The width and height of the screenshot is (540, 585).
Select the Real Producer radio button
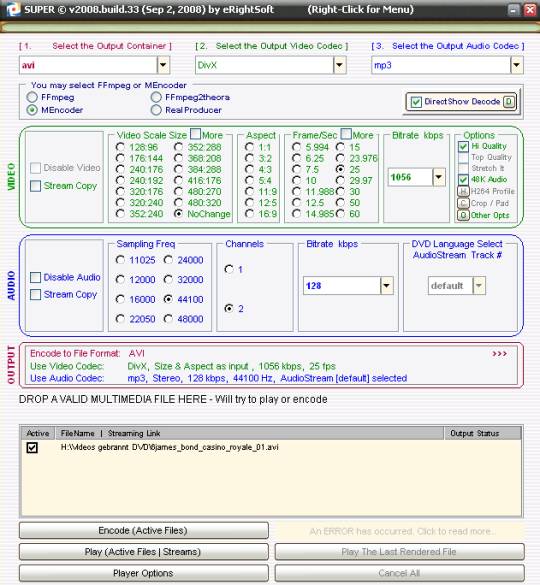click(x=156, y=110)
